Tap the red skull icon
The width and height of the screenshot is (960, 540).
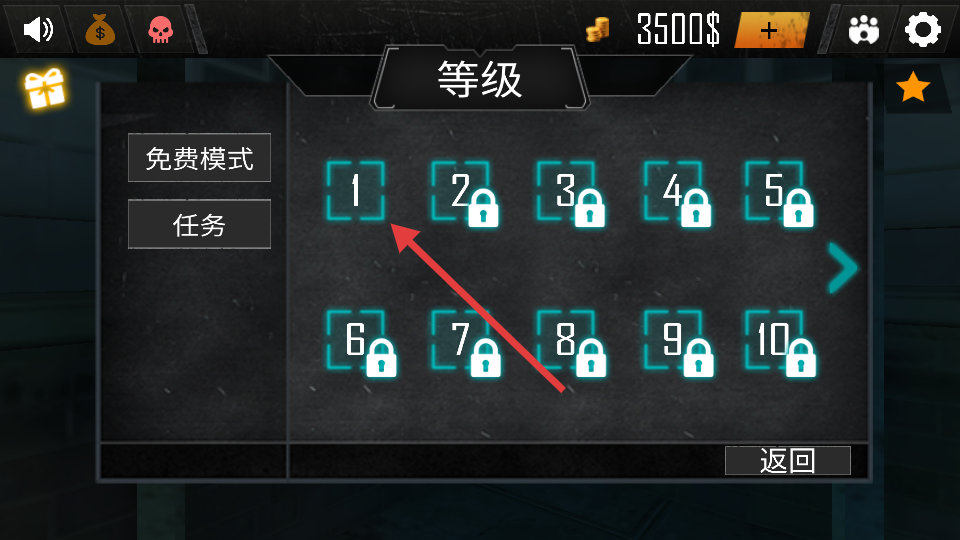point(160,29)
